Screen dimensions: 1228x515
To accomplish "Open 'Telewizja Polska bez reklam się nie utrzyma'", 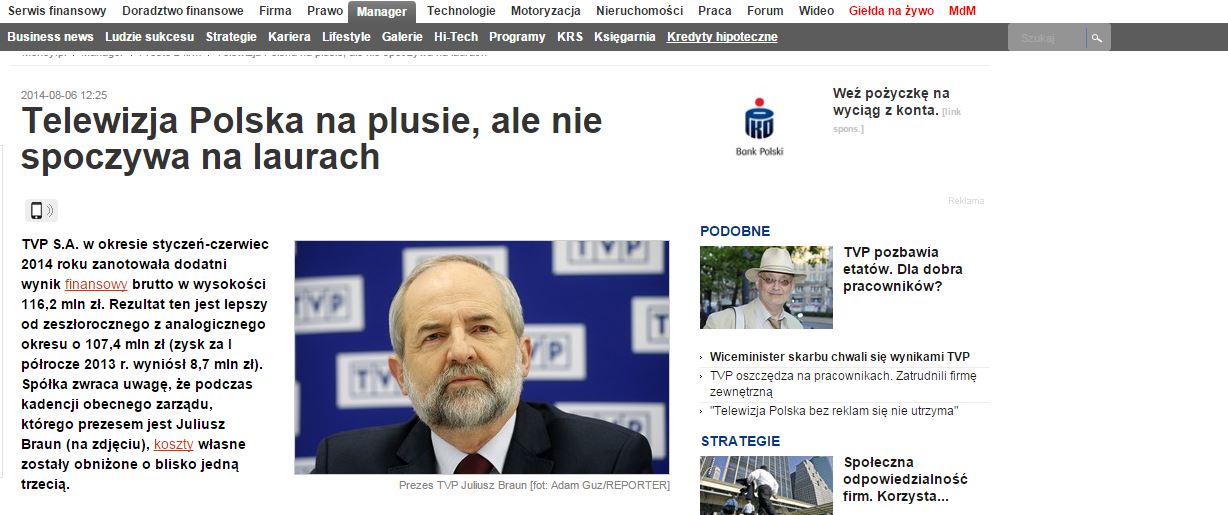I will point(834,411).
